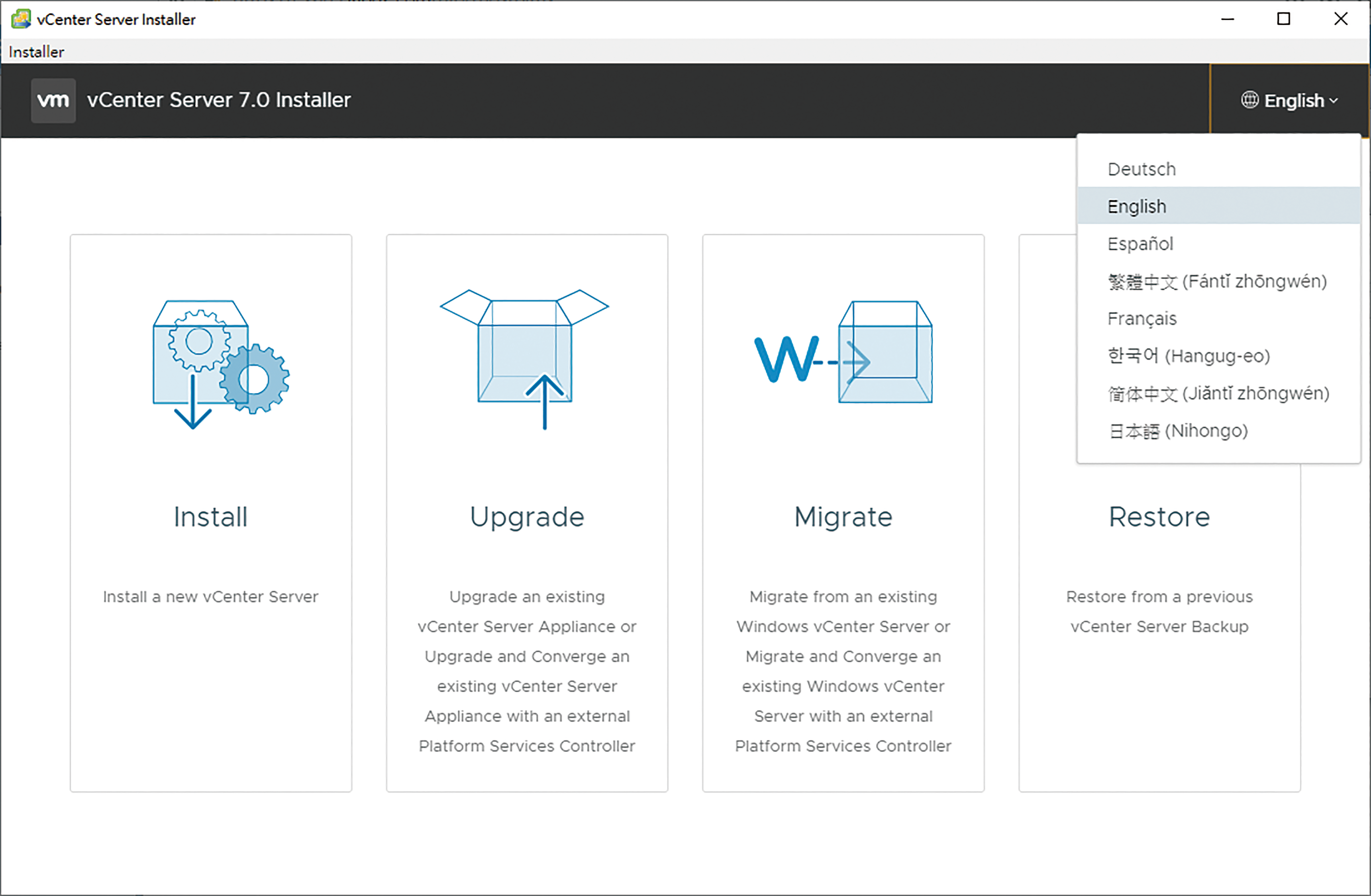Click "Install a new vCenter Server" text
Viewport: 1371px width, 896px height.
pos(211,597)
